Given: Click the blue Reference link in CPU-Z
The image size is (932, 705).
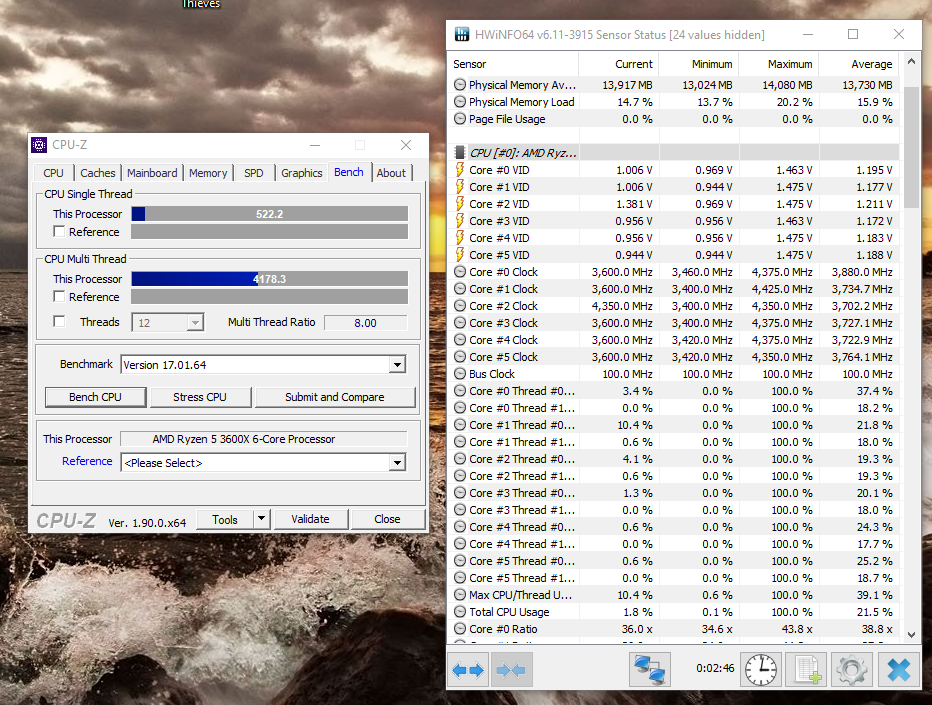Looking at the screenshot, I should 87,461.
